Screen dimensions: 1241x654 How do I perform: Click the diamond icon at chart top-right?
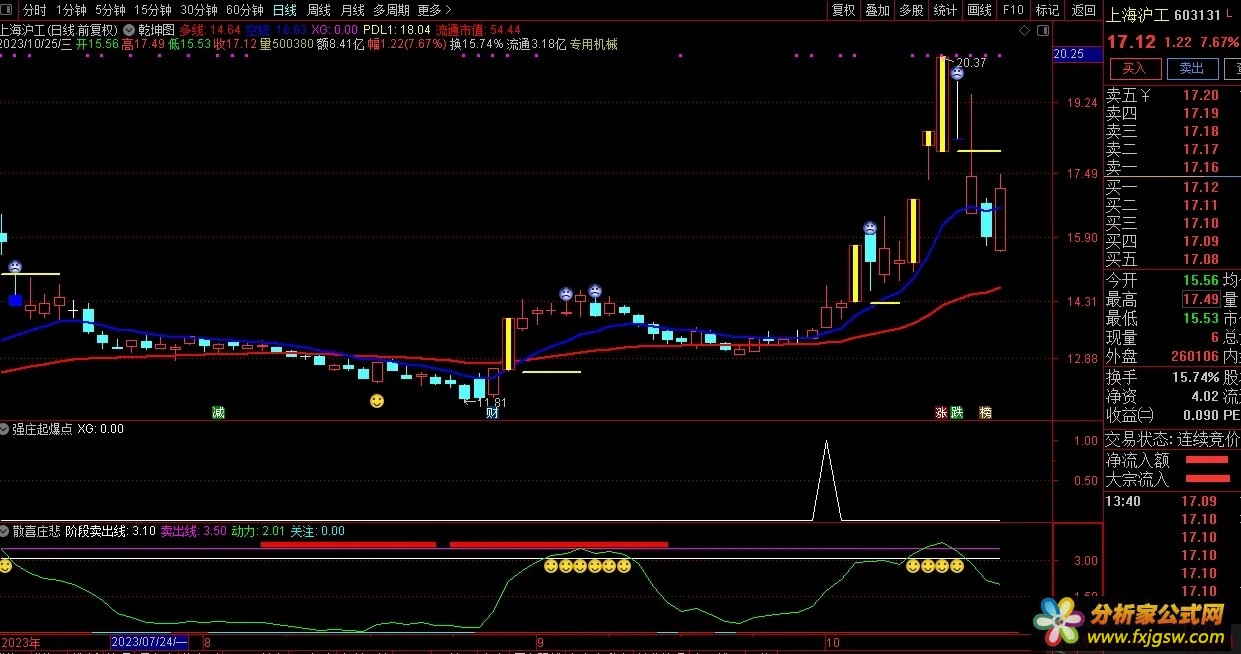point(1024,31)
